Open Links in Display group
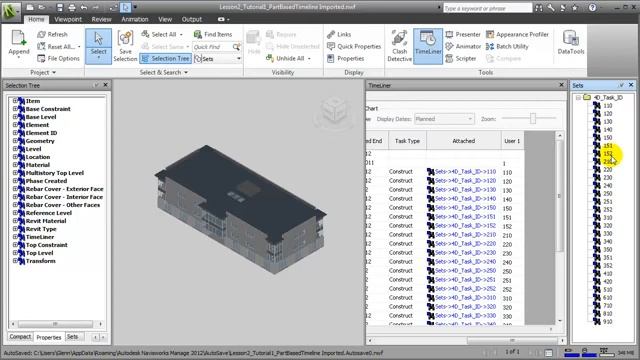 click(x=339, y=34)
